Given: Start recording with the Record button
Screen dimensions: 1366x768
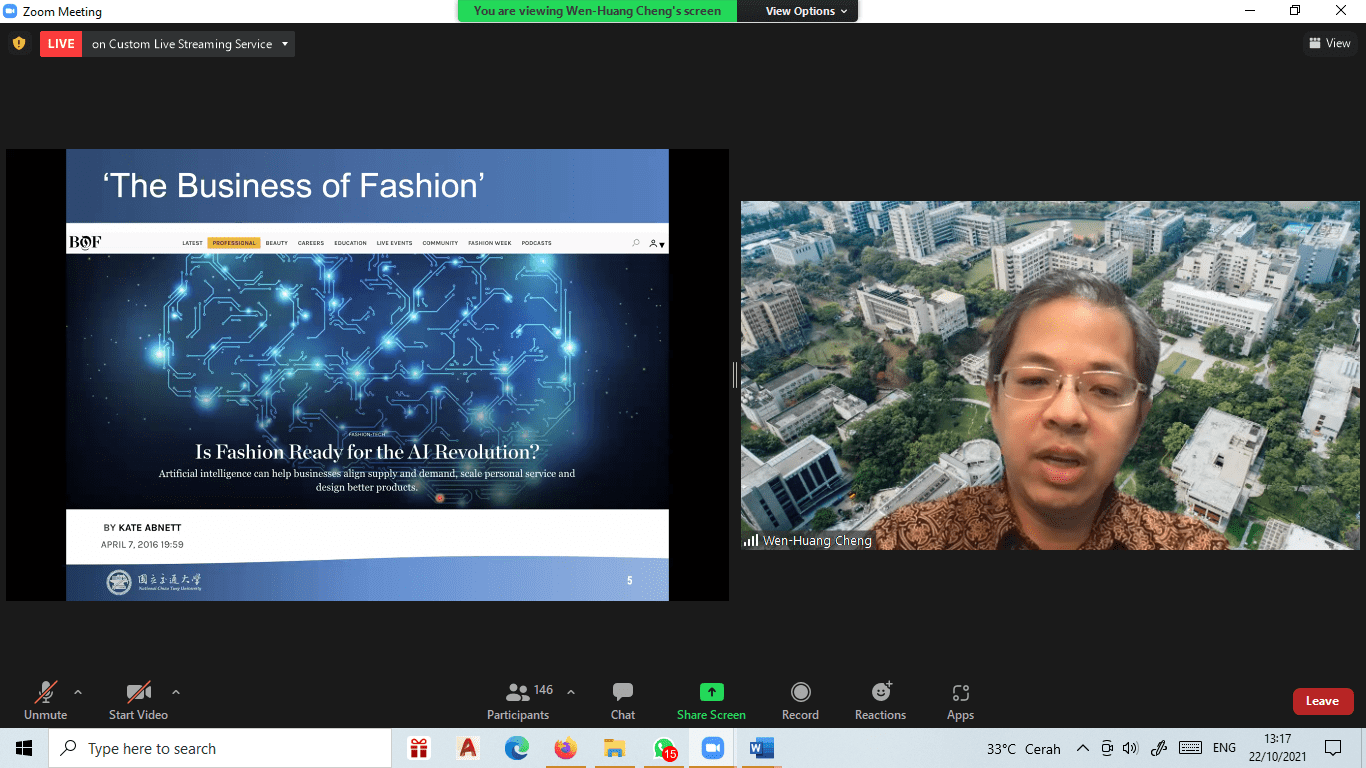Looking at the screenshot, I should click(800, 701).
